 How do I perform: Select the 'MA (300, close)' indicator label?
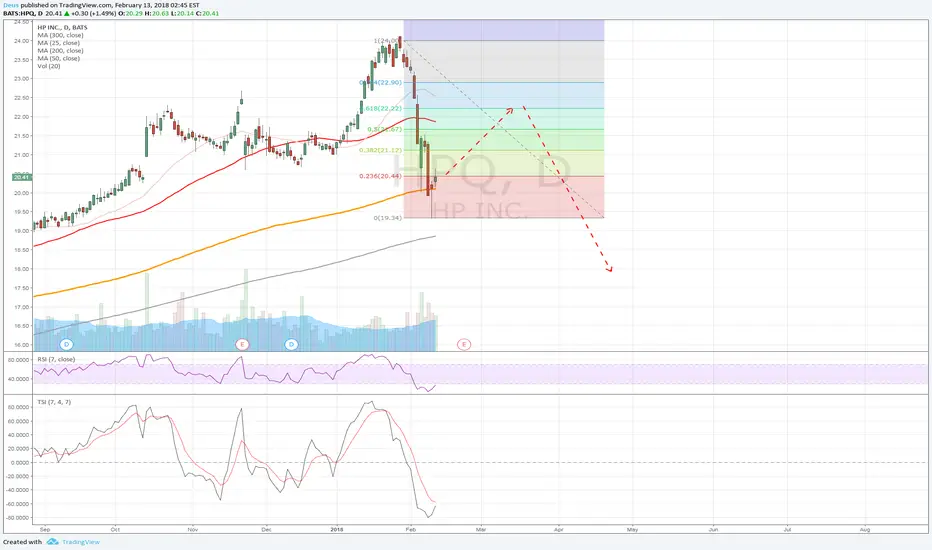[61, 35]
